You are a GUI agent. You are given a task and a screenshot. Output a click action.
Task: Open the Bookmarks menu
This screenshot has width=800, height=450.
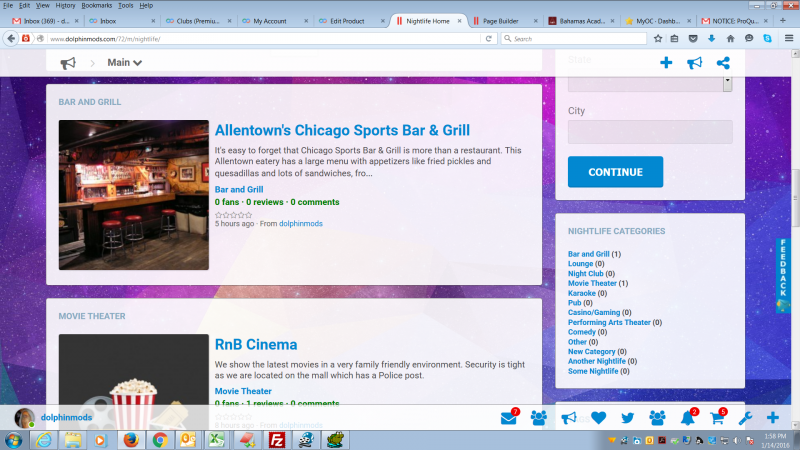coord(96,6)
